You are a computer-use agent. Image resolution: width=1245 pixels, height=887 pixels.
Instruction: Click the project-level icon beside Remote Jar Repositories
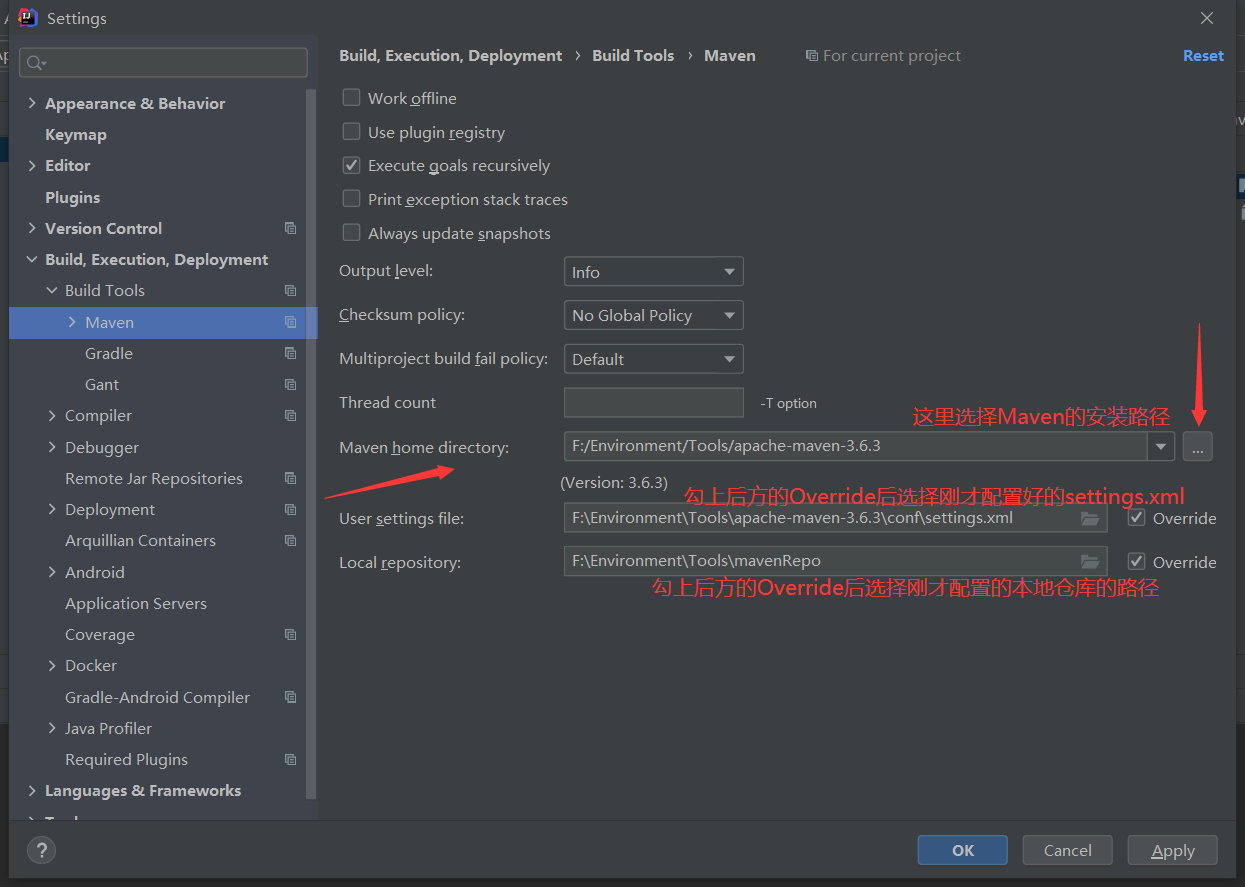pos(290,478)
